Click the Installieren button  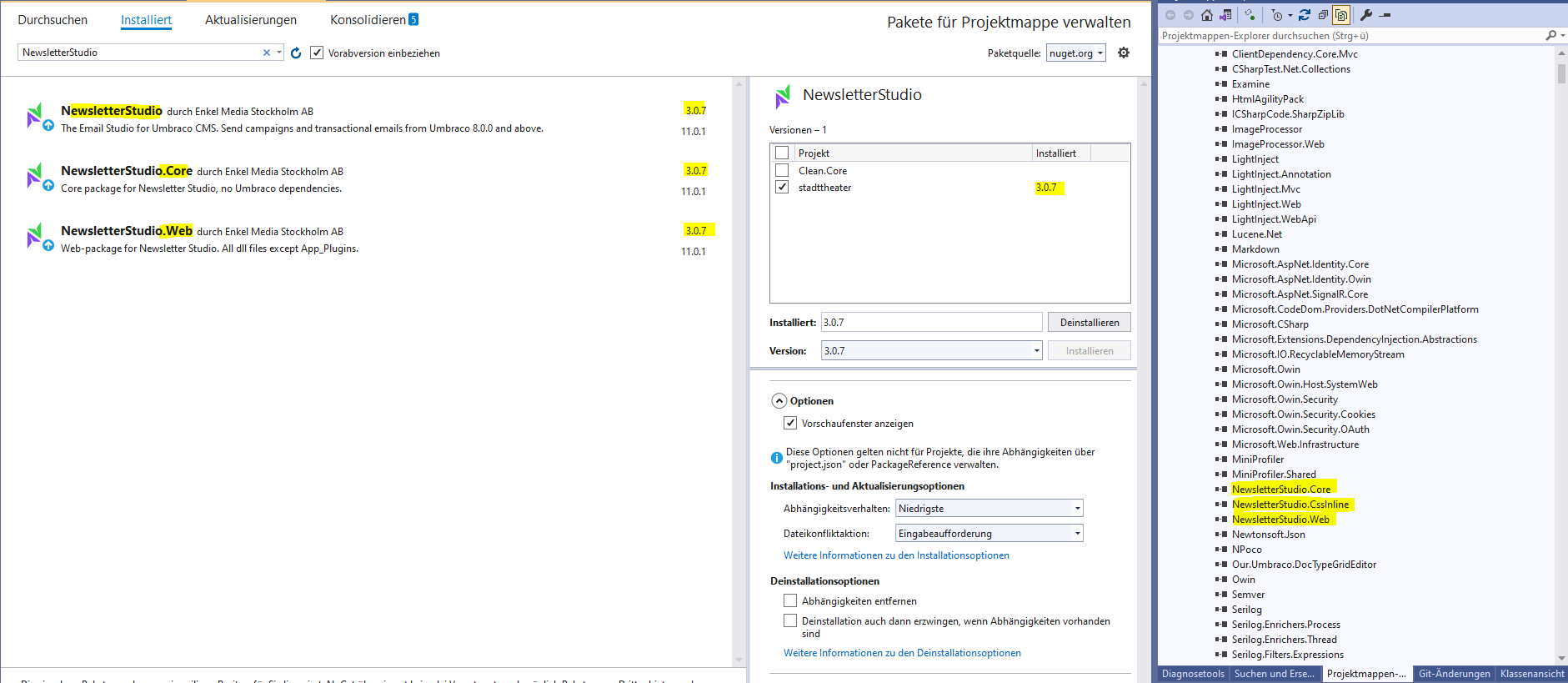tap(1090, 350)
